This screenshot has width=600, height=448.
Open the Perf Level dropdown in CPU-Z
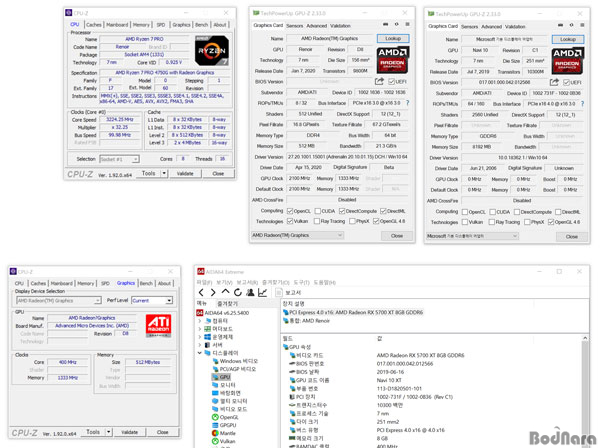point(152,301)
